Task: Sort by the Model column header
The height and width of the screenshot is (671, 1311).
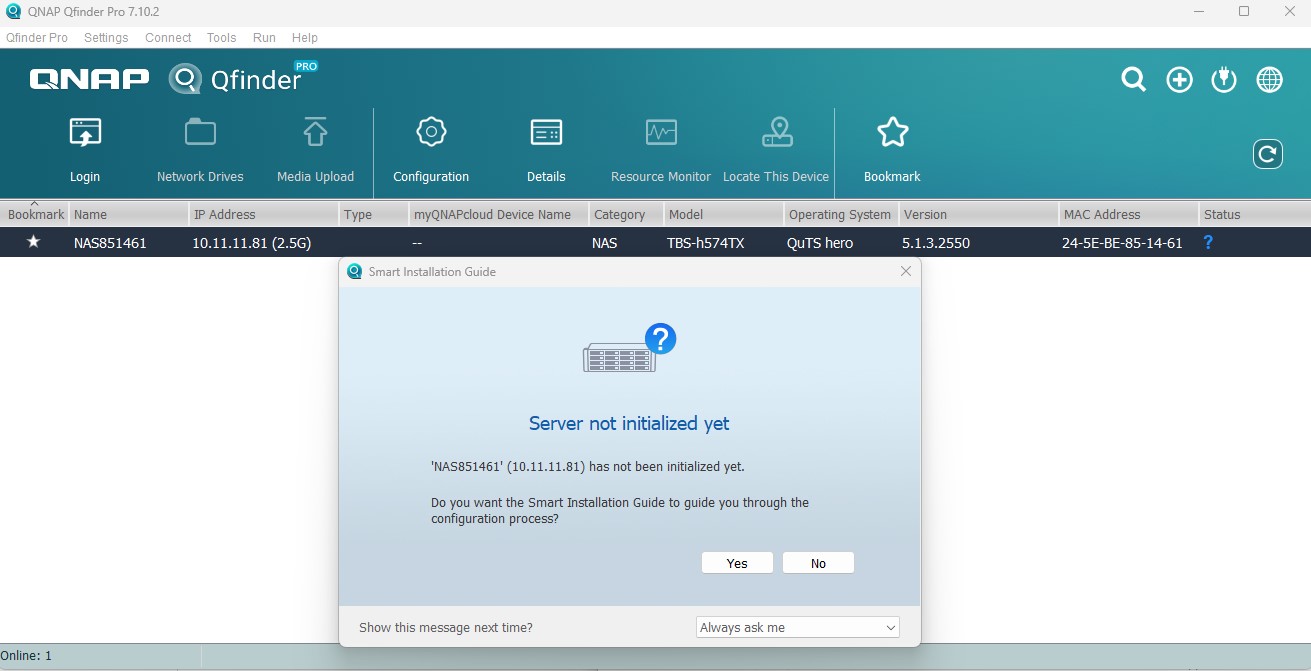Action: (724, 214)
